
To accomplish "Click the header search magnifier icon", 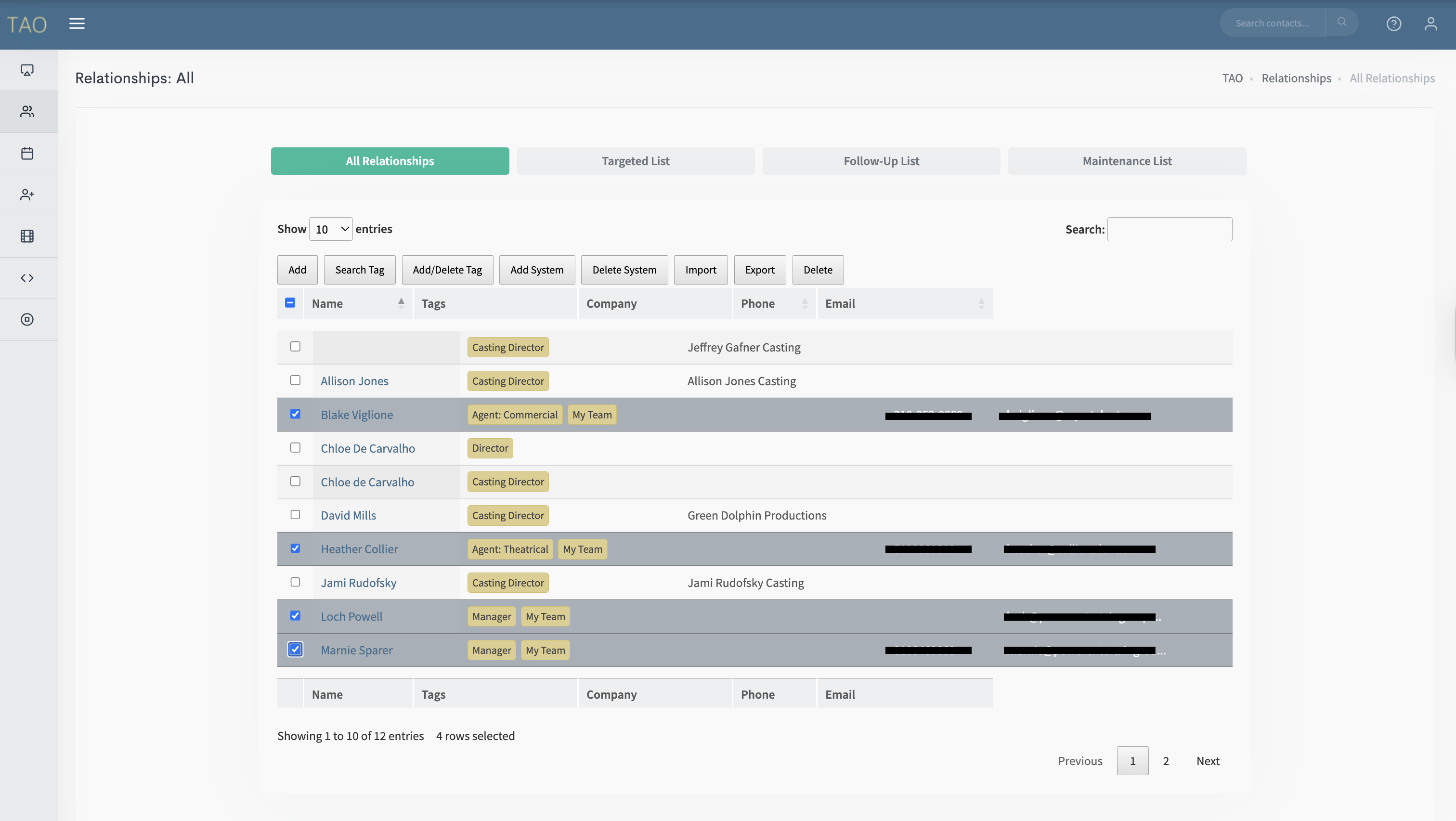I will pos(1341,22).
